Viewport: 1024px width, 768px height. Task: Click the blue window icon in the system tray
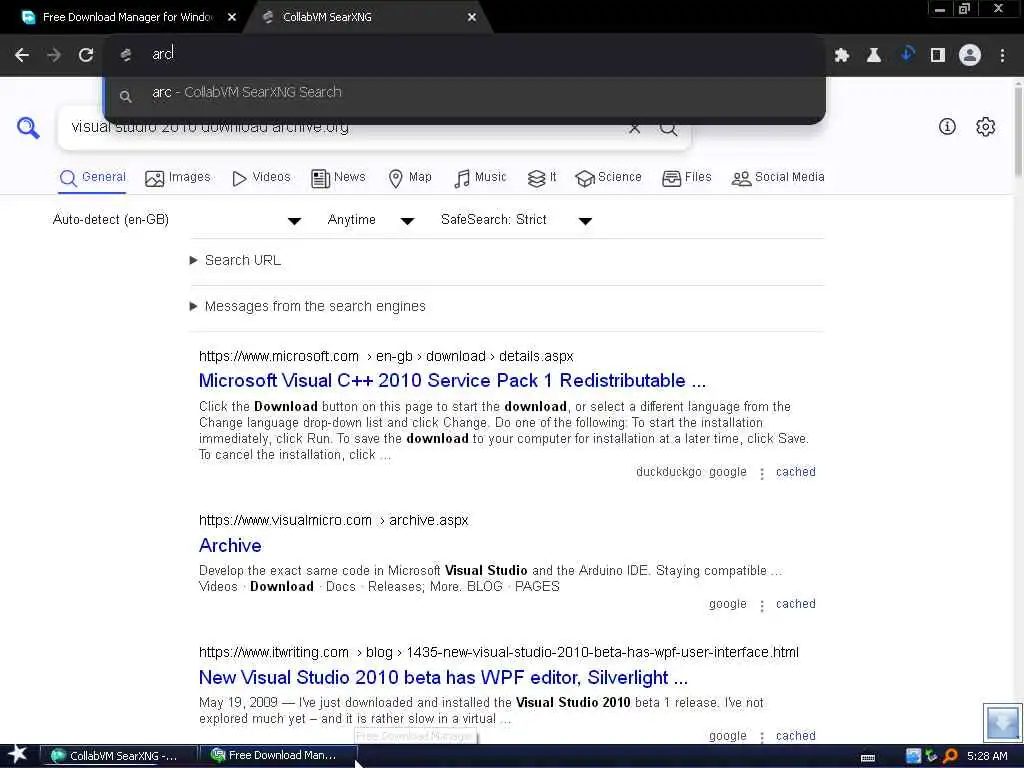(914, 756)
